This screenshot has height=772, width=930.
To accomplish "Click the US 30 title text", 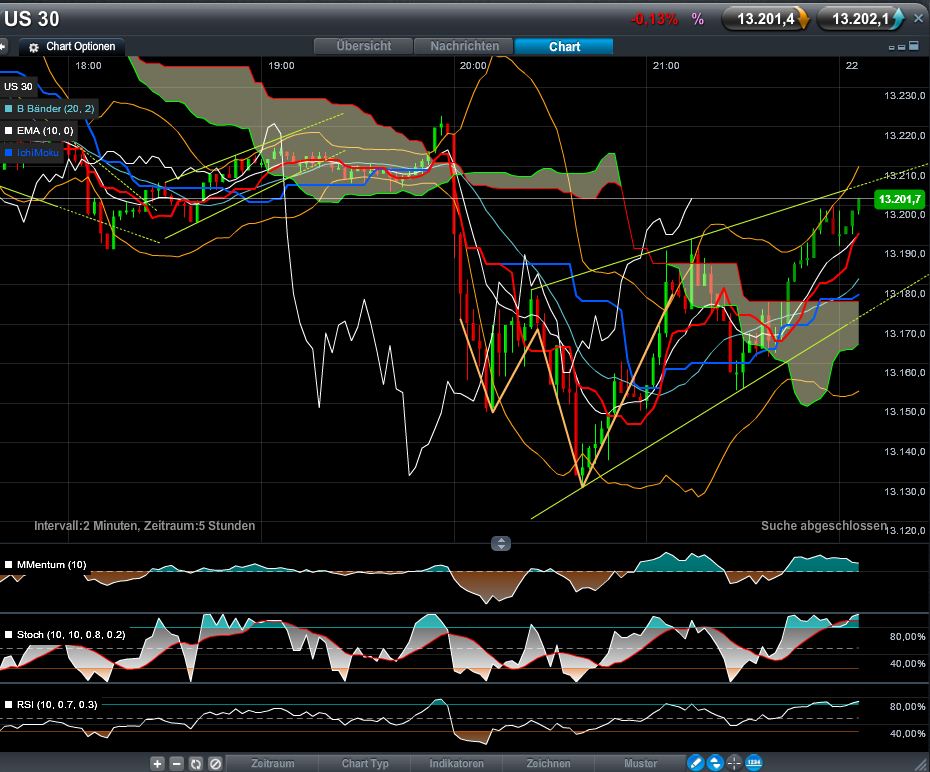I will pyautogui.click(x=31, y=19).
